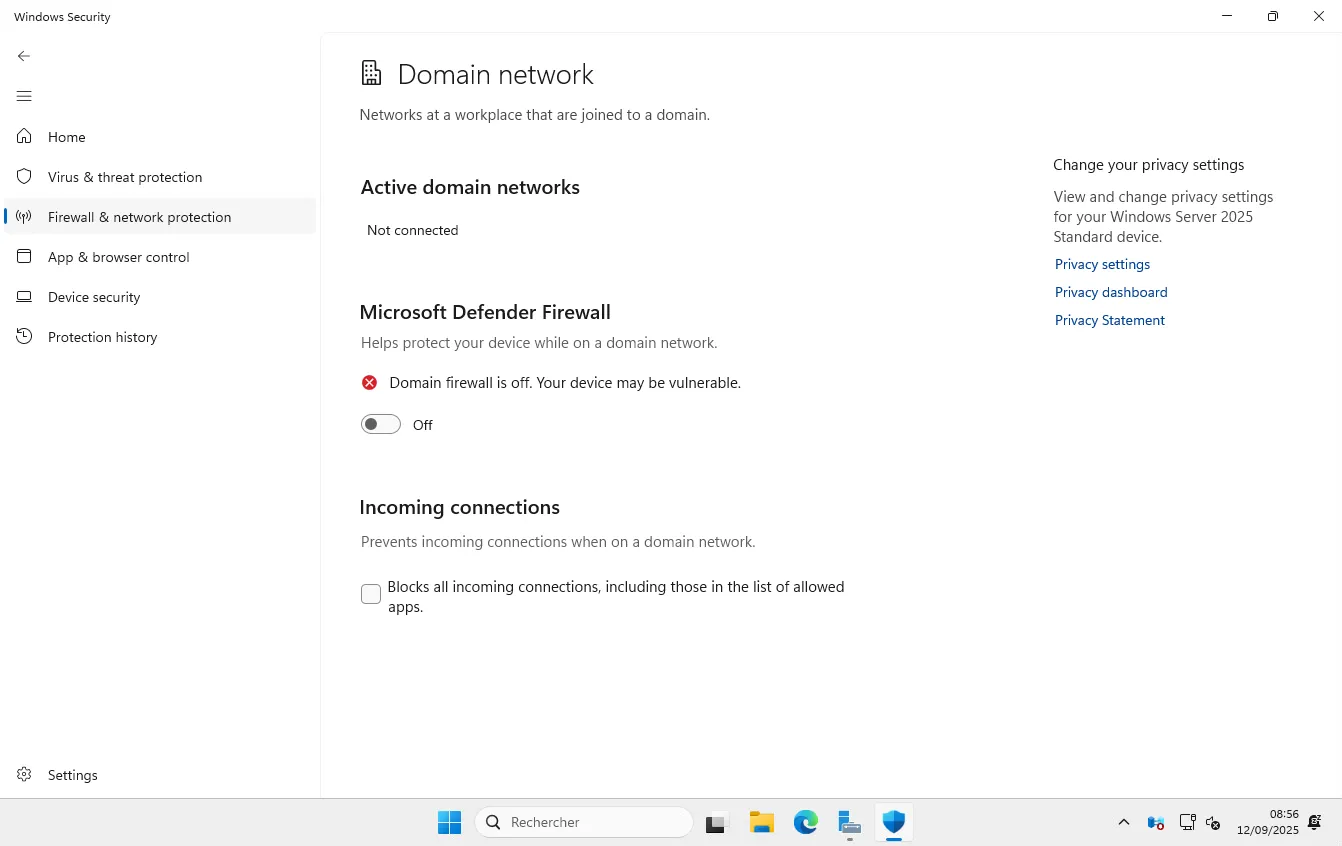
Task: Open the Privacy Statement link
Action: tap(1109, 320)
